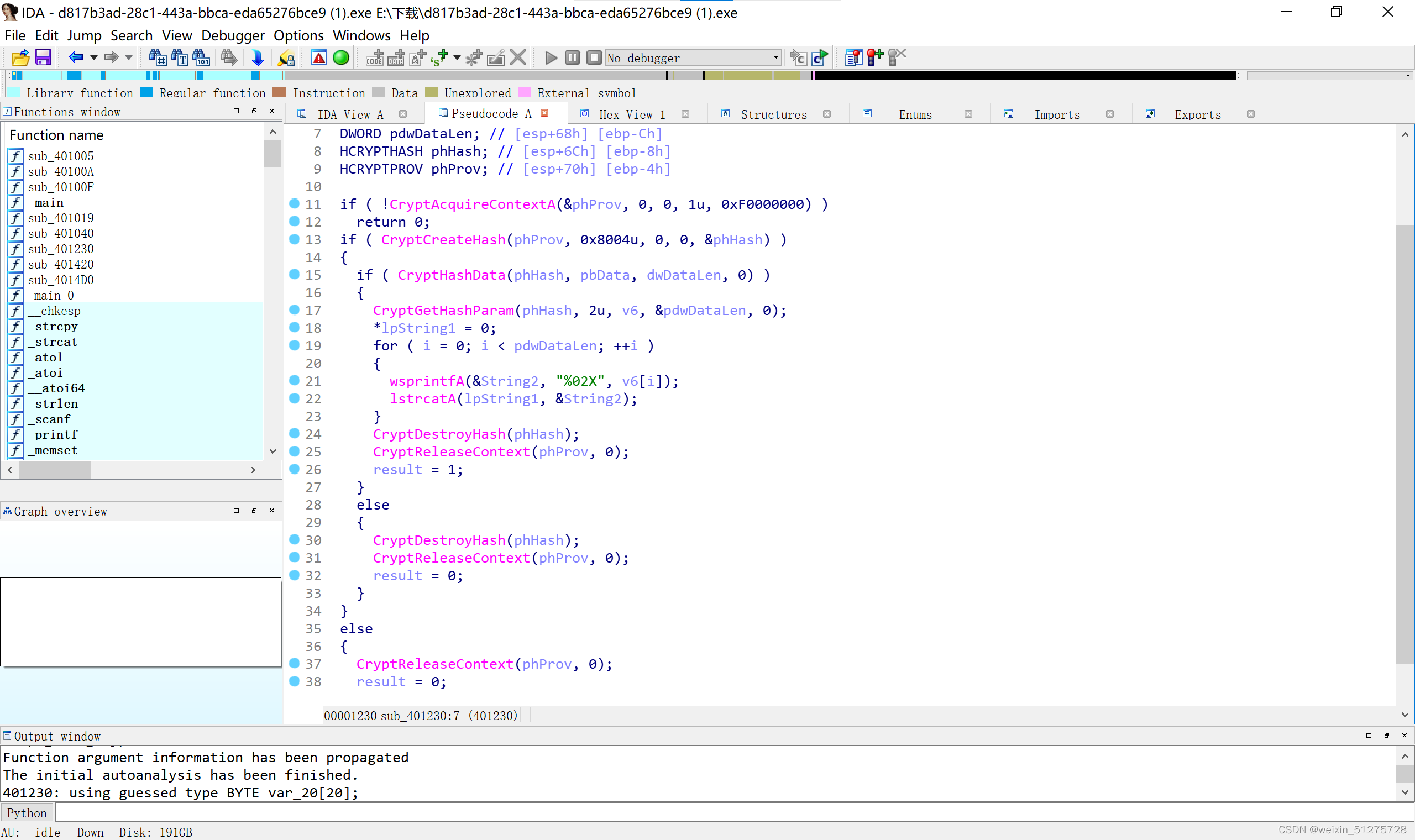Switch to the Exports tab
This screenshot has width=1415, height=840.
pyautogui.click(x=1198, y=114)
